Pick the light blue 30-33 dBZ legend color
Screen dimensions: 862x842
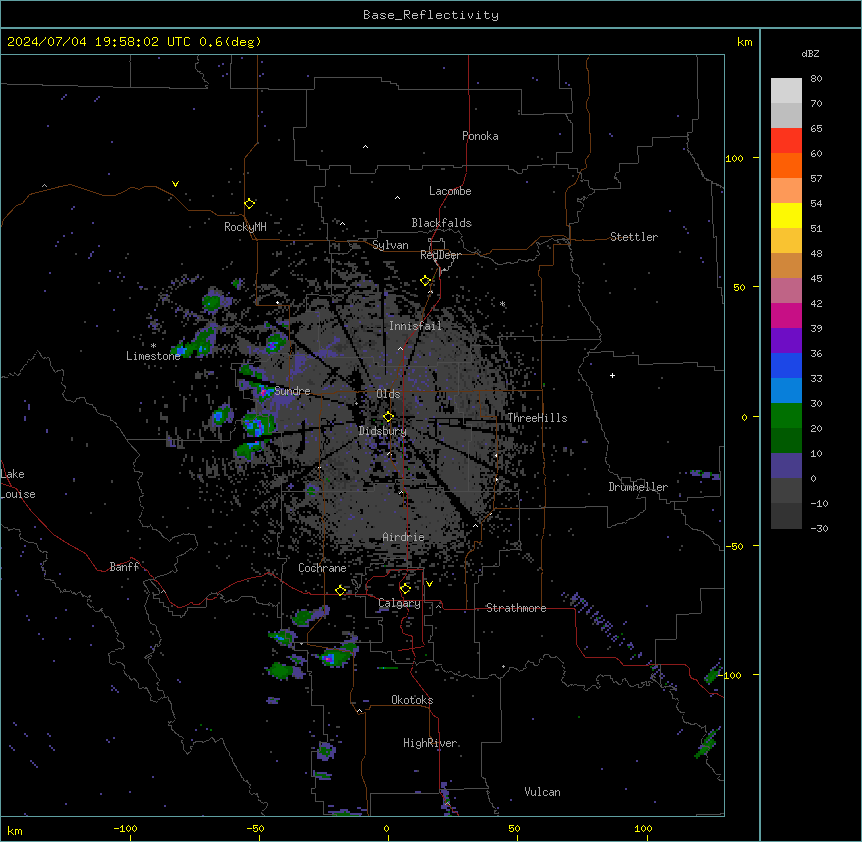[786, 391]
